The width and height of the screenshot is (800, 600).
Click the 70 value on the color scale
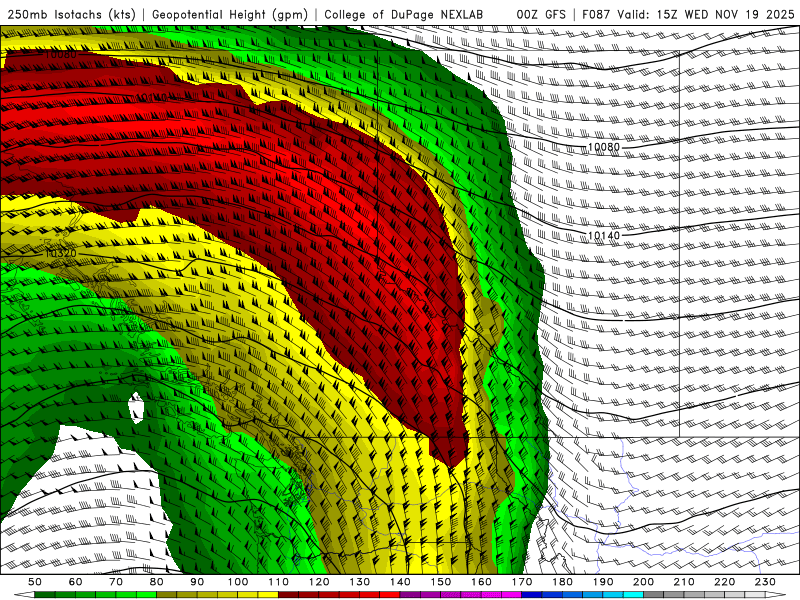click(116, 582)
